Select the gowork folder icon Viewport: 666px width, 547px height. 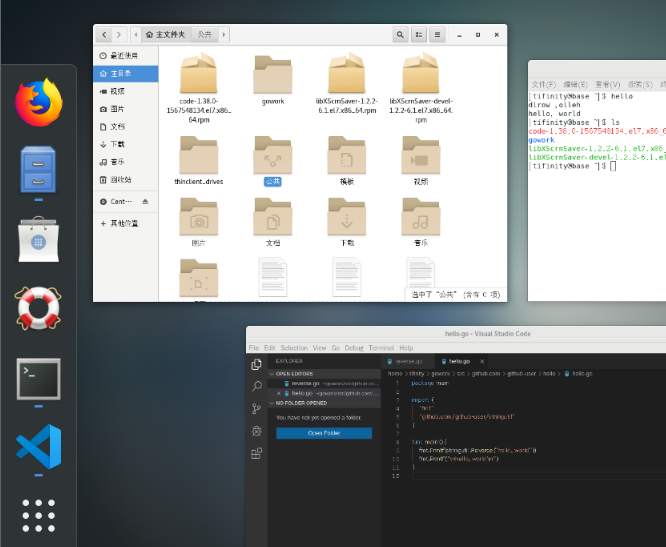(x=273, y=75)
